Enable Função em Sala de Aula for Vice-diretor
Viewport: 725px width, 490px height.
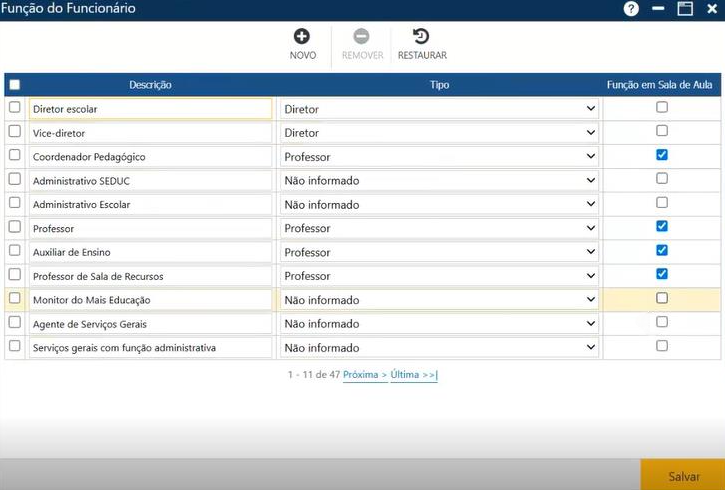click(x=661, y=131)
